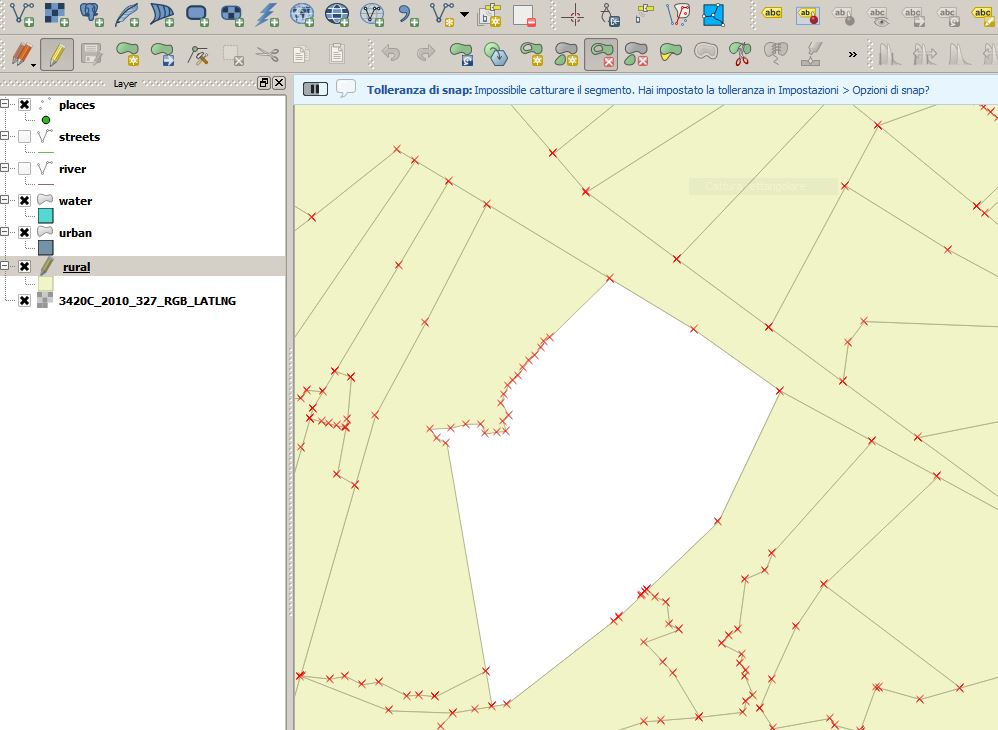Expand hidden toolbar items with » chevron
The height and width of the screenshot is (730, 998).
pos(852,55)
